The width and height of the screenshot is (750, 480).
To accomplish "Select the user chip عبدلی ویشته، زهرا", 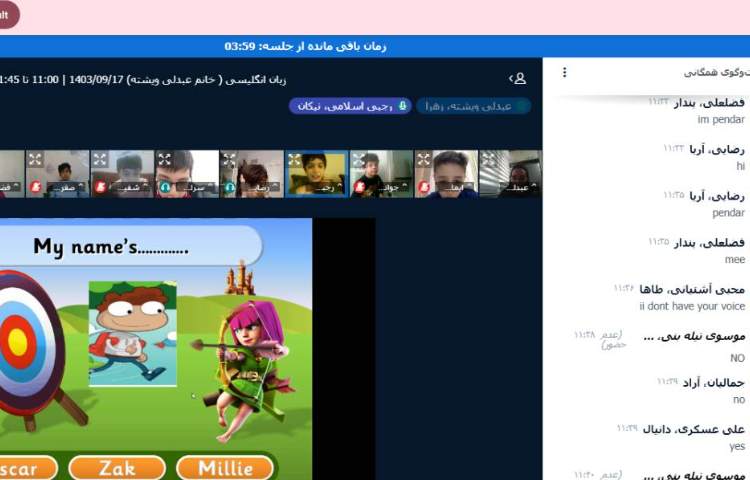I will (473, 106).
